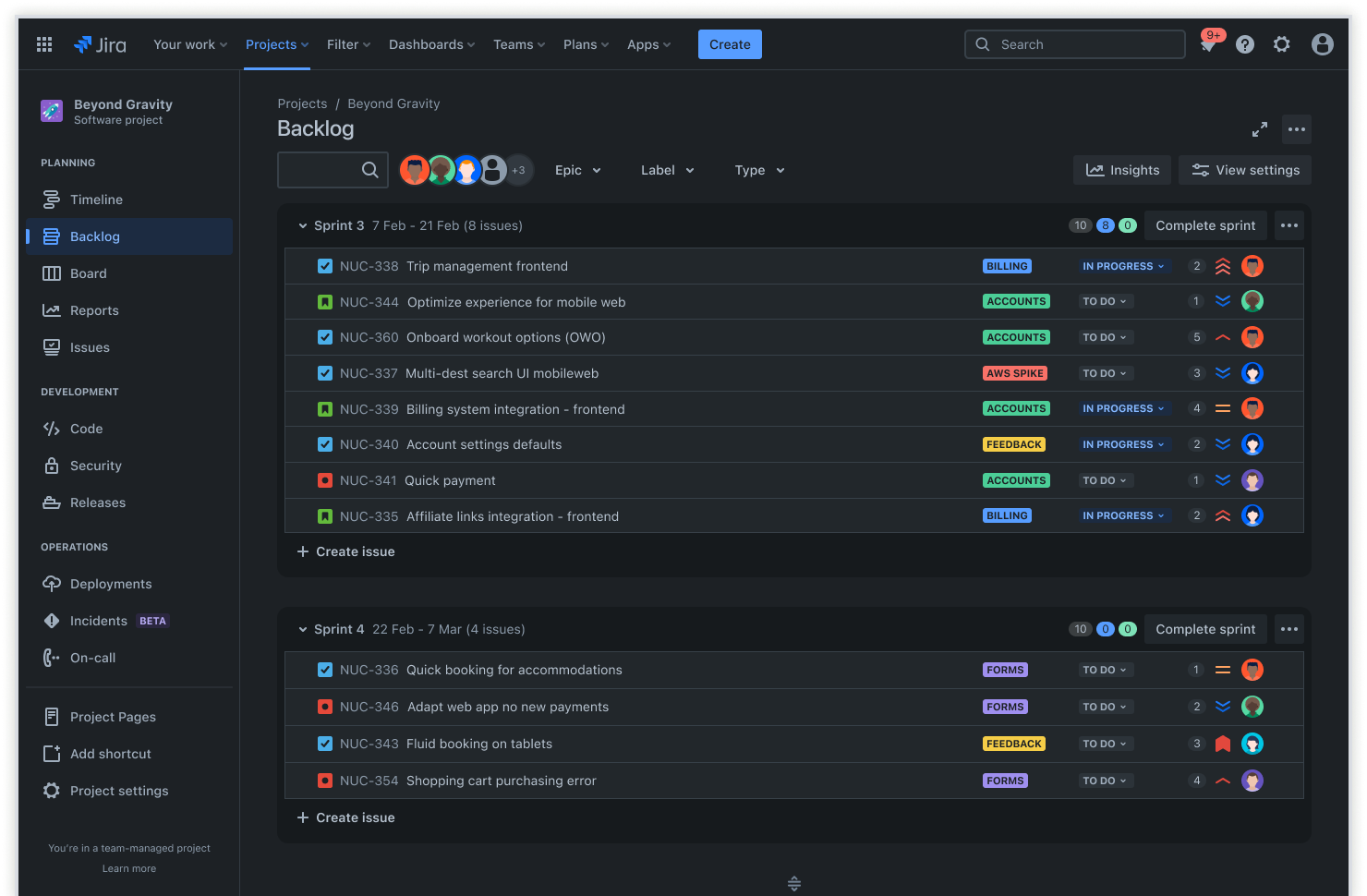
Task: Change status of NUC-338 via its dropdown
Action: [1123, 266]
